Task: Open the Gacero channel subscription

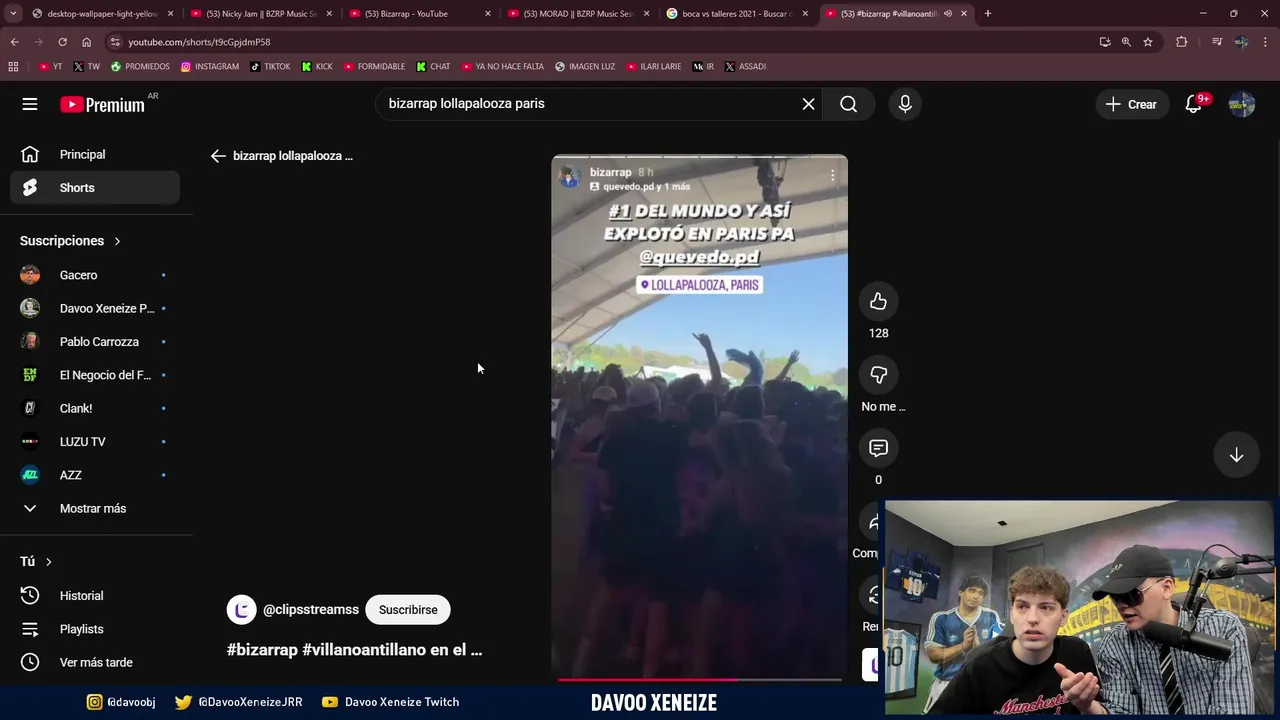Action: point(95,275)
